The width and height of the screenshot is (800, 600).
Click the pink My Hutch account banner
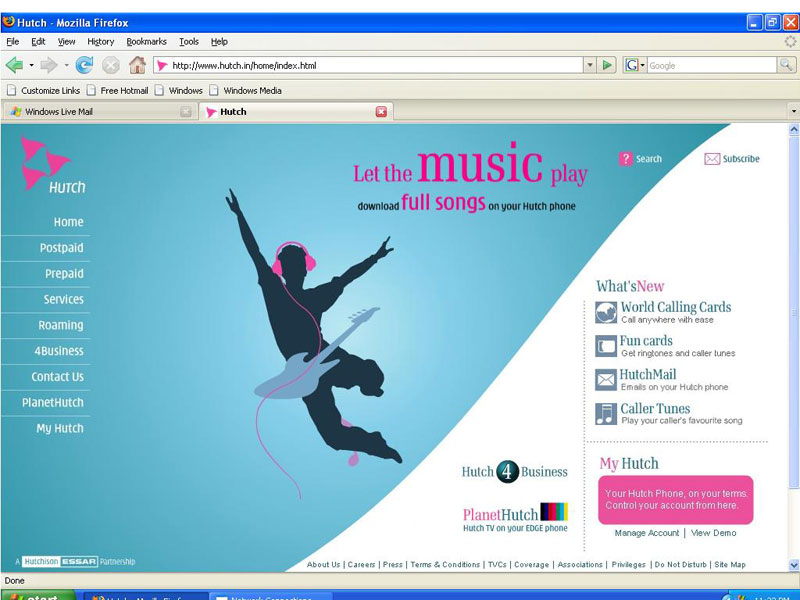[x=676, y=500]
